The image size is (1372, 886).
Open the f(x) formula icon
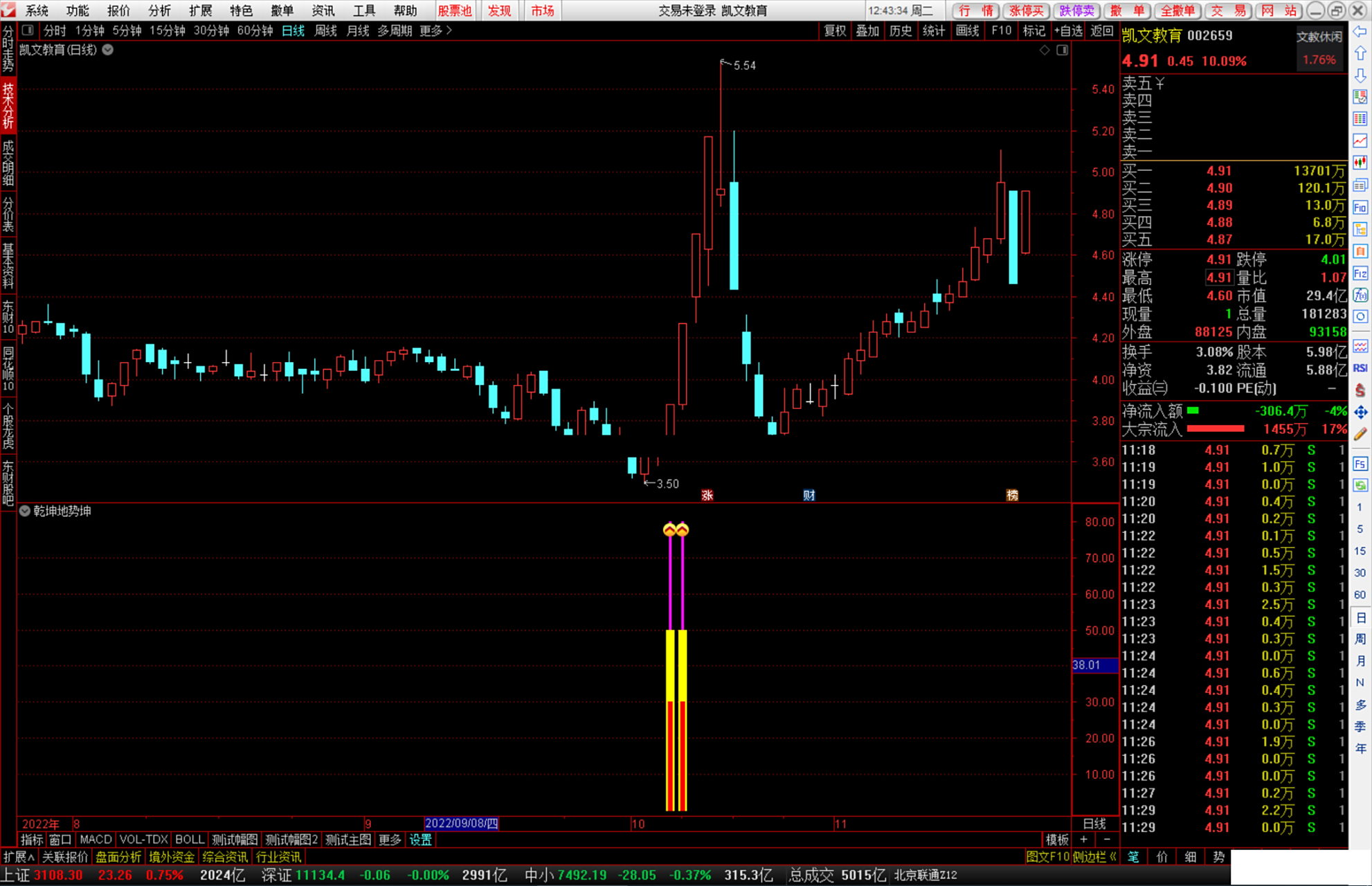pos(1360,296)
